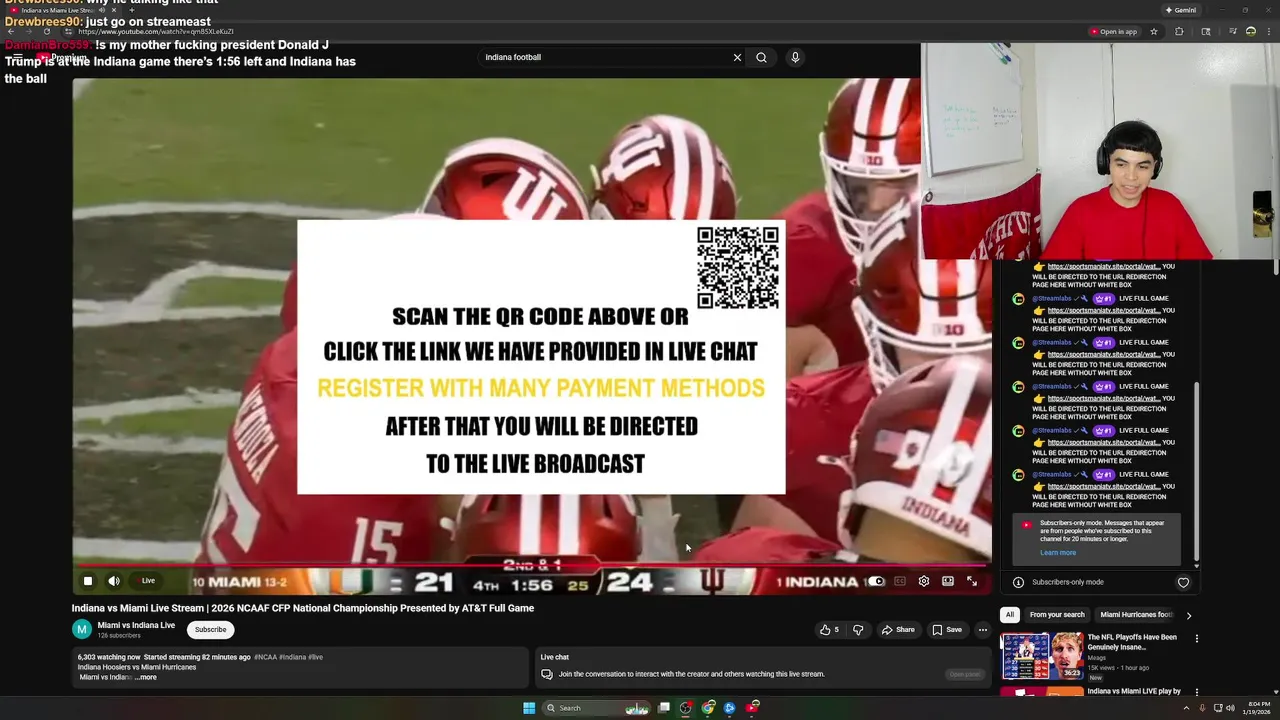Show next filter chips arrow
The width and height of the screenshot is (1280, 720).
(x=1189, y=615)
